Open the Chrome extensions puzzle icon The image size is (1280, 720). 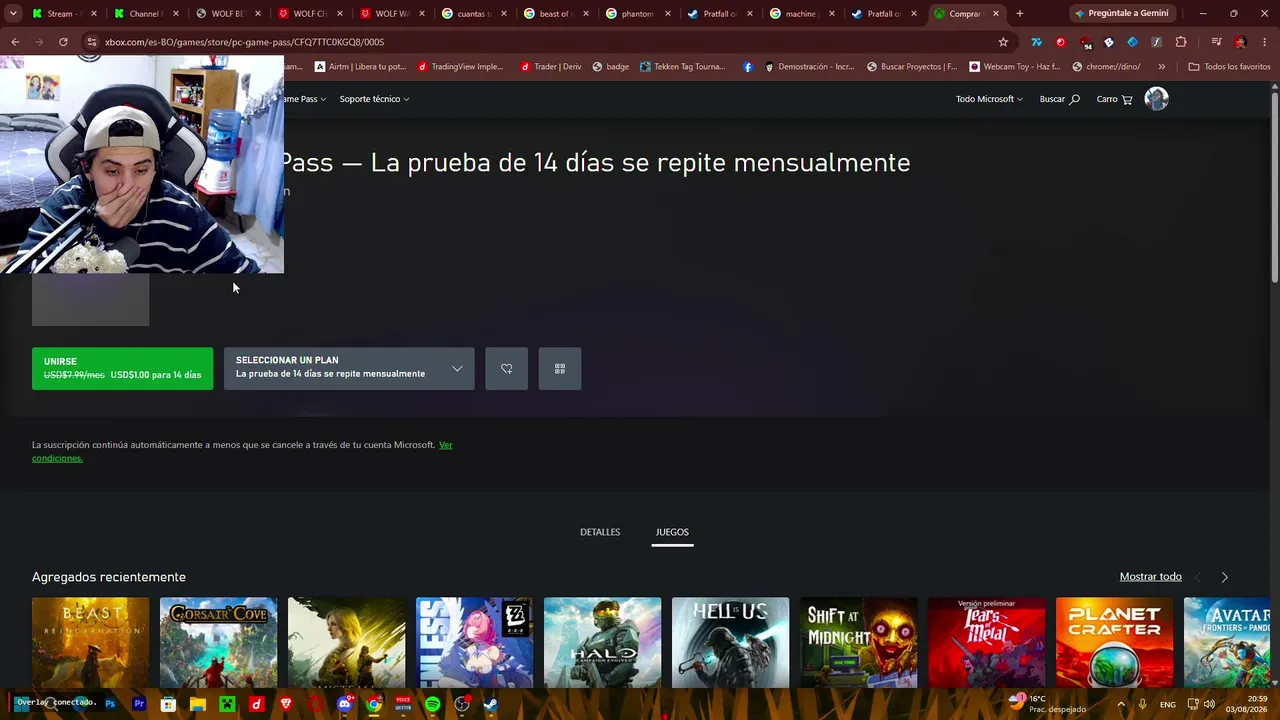point(1181,42)
